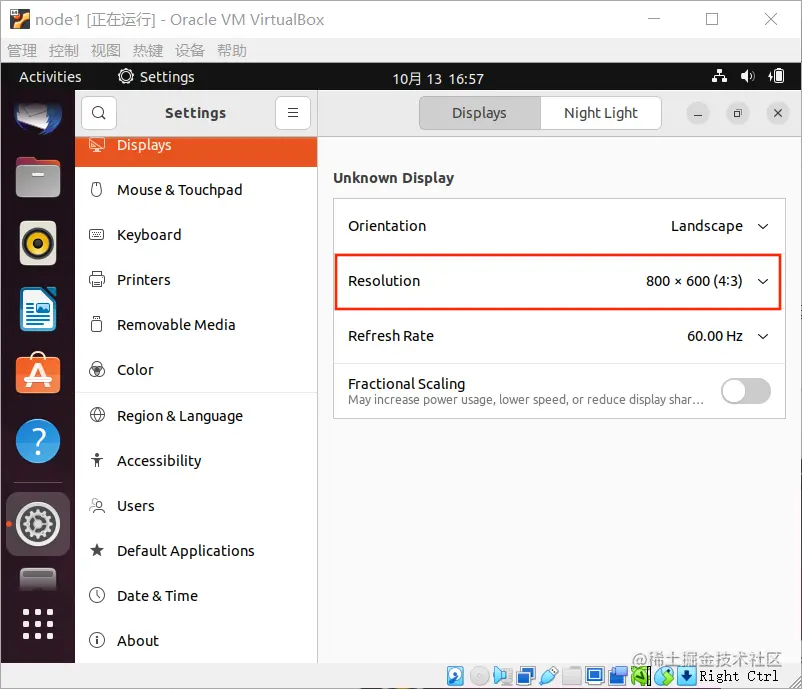
Task: Open the 管理 menu in VirtualBox
Action: pyautogui.click(x=22, y=51)
